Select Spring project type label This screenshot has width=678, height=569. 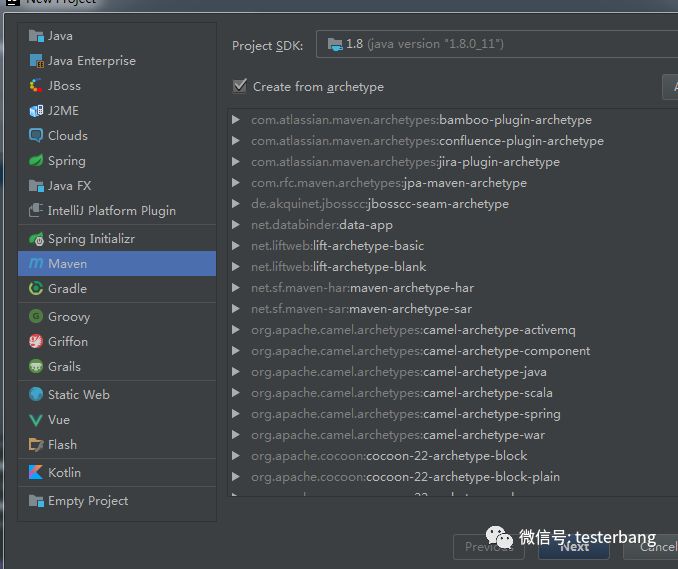[67, 161]
